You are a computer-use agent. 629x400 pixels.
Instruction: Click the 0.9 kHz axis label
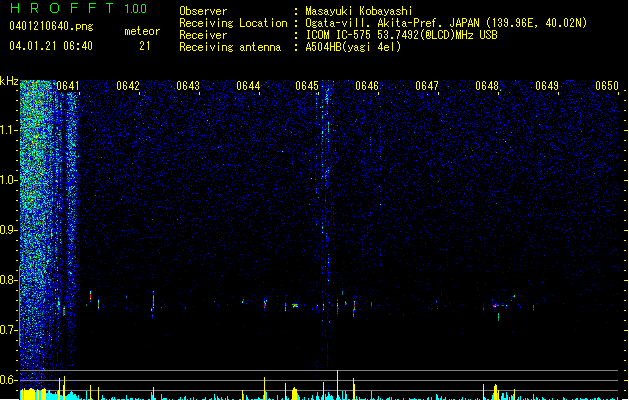(8, 230)
